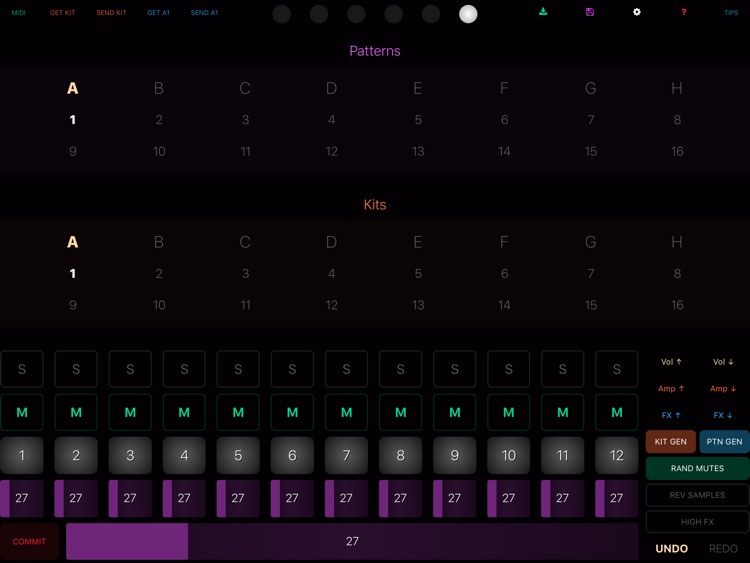The height and width of the screenshot is (563, 750).
Task: Click SEND KIT in top bar
Action: tap(111, 13)
